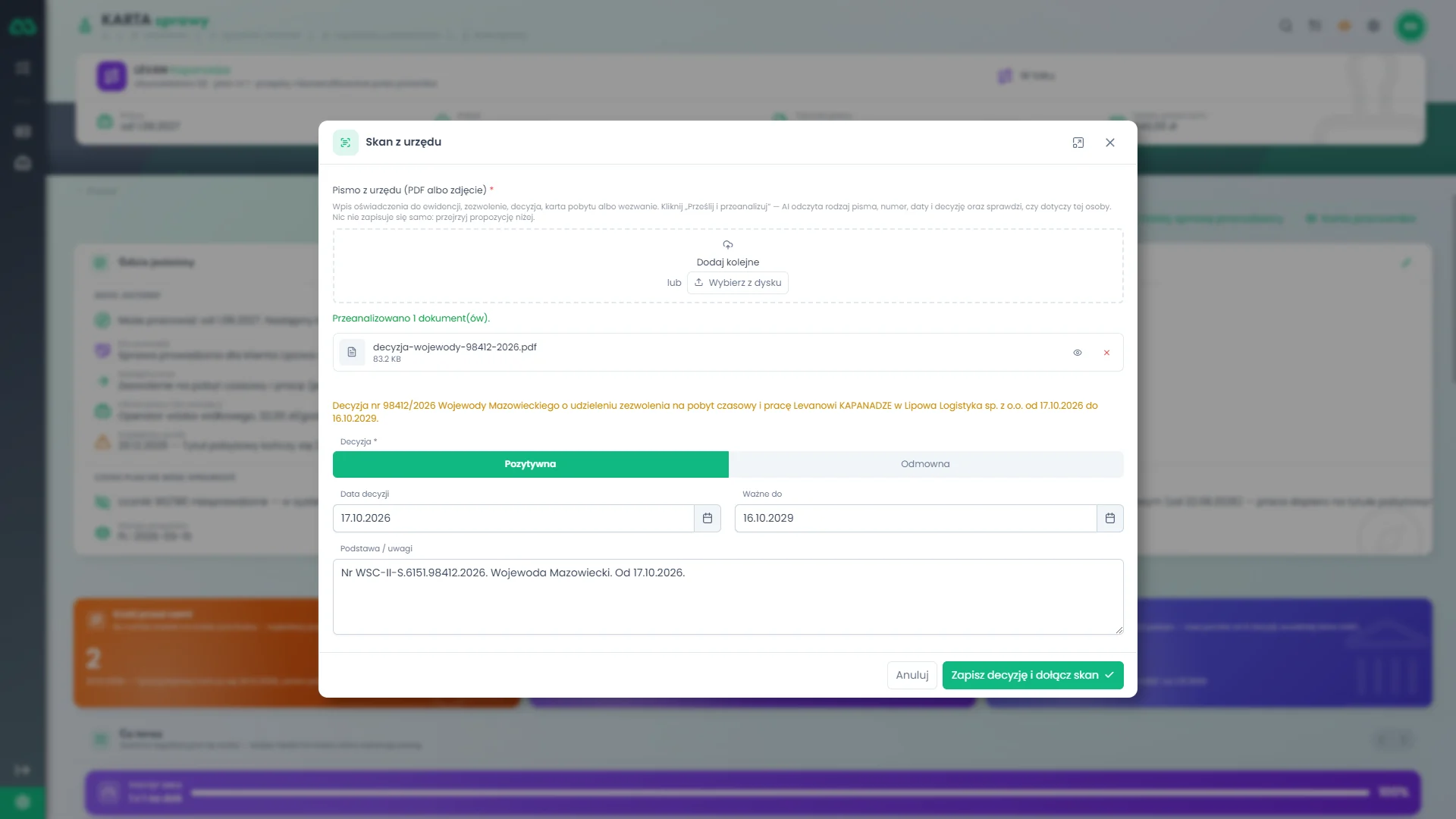Click the scan icon beside Skan z urzędu title
Viewport: 1456px width, 819px height.
pos(345,143)
